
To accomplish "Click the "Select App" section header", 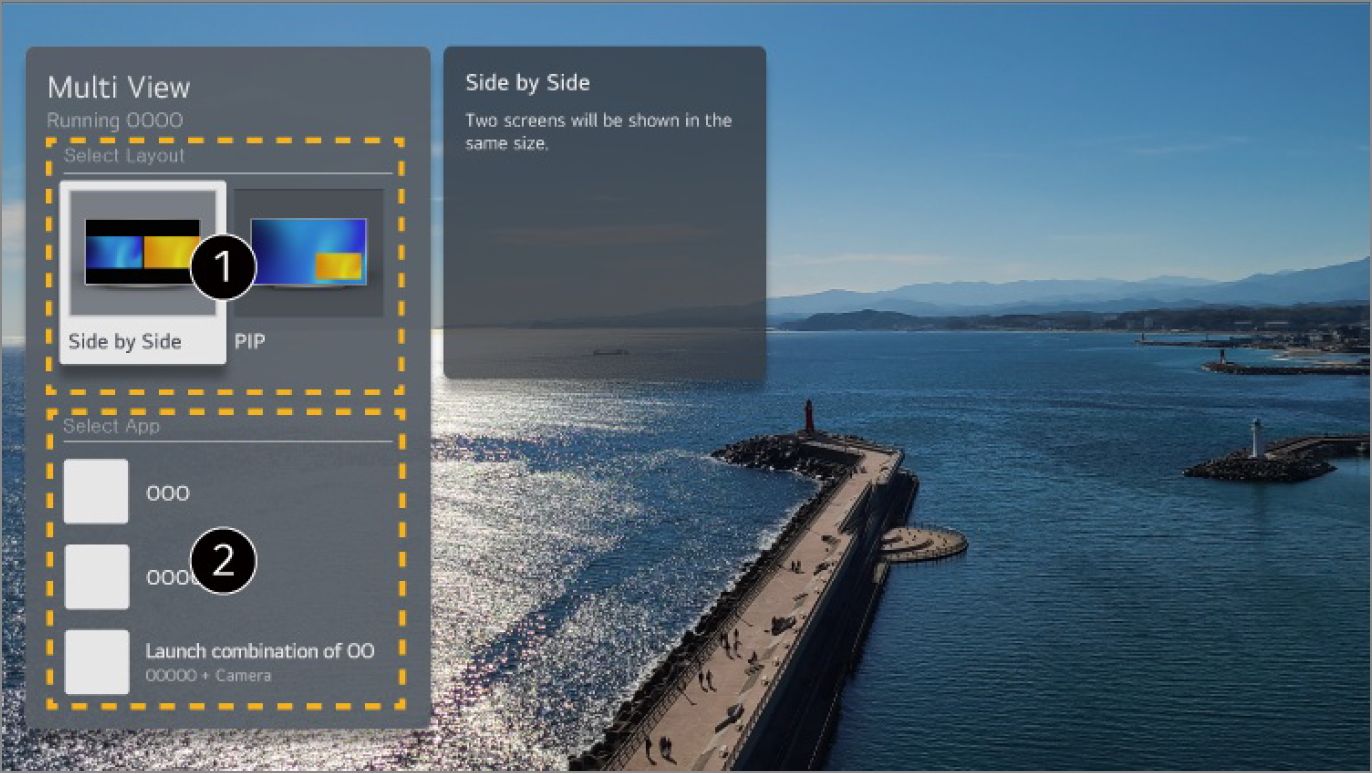I will 112,426.
